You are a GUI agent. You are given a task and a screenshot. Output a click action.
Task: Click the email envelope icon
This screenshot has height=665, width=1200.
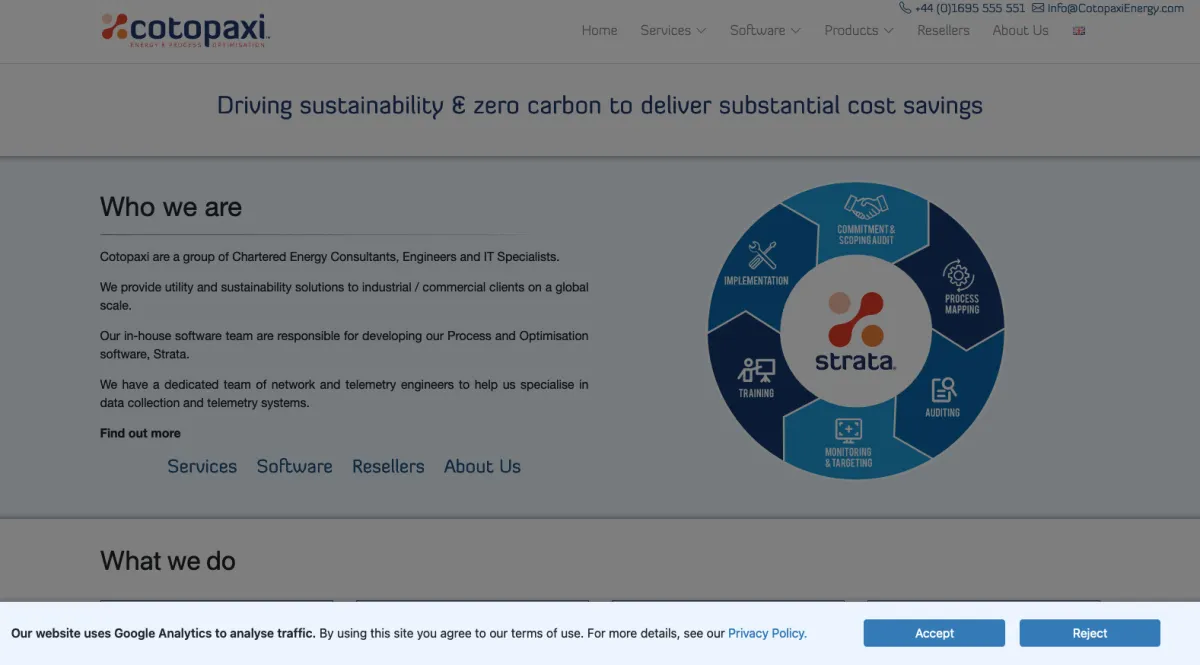click(1038, 8)
